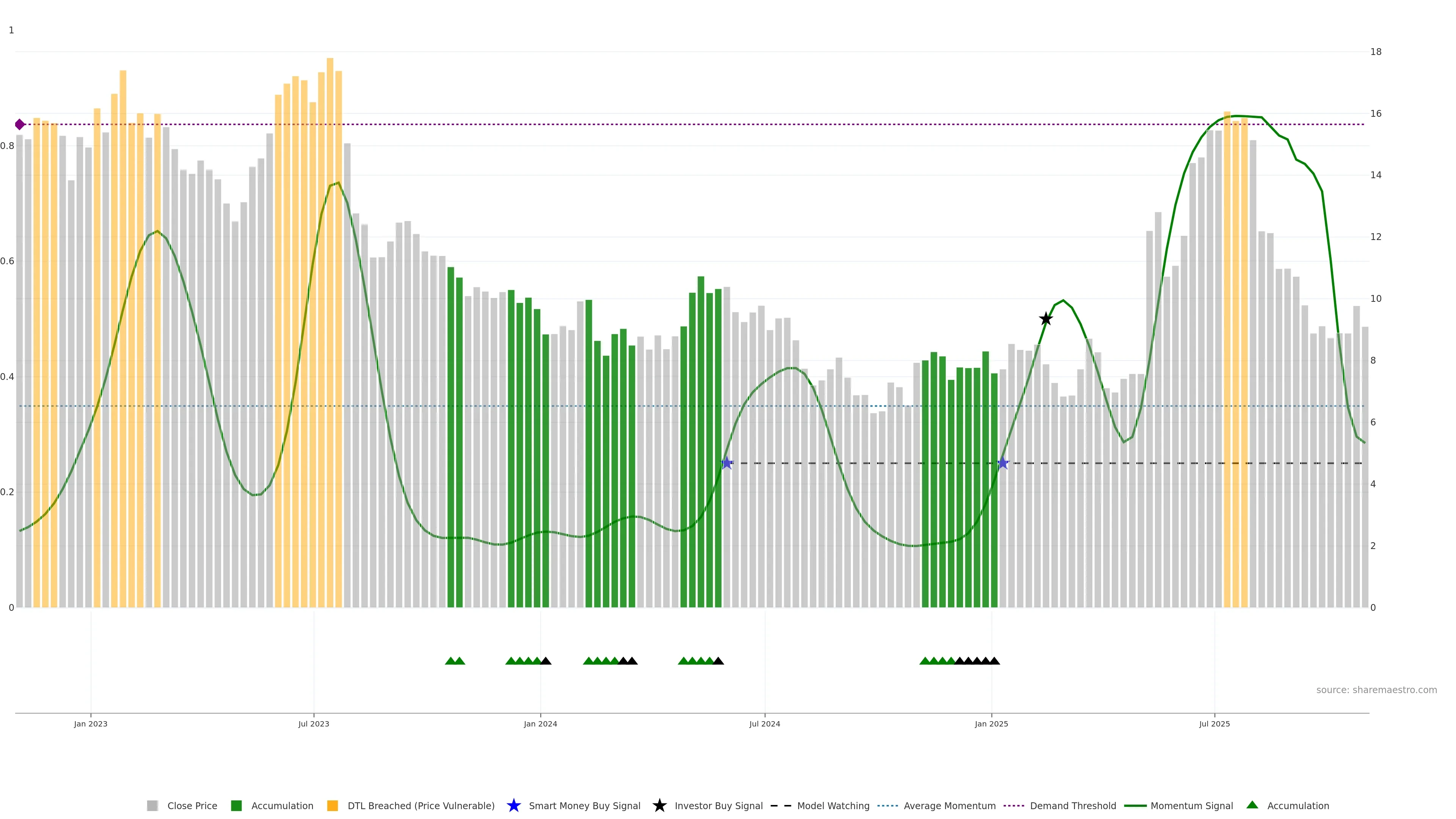1456x819 pixels.
Task: Click the Jan 2023 axis label
Action: point(91,724)
